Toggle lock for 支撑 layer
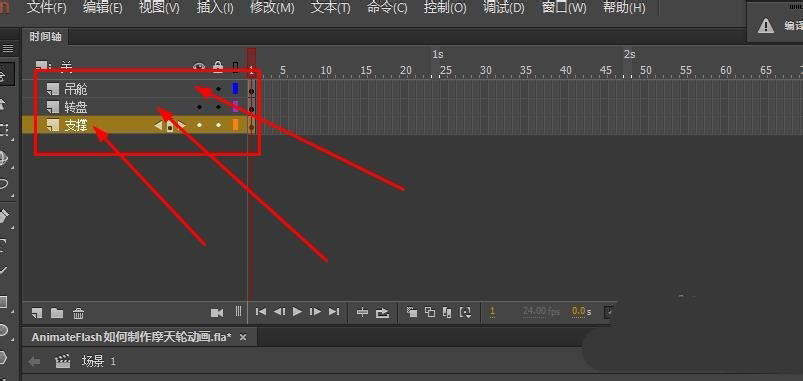The image size is (803, 381). tap(219, 125)
